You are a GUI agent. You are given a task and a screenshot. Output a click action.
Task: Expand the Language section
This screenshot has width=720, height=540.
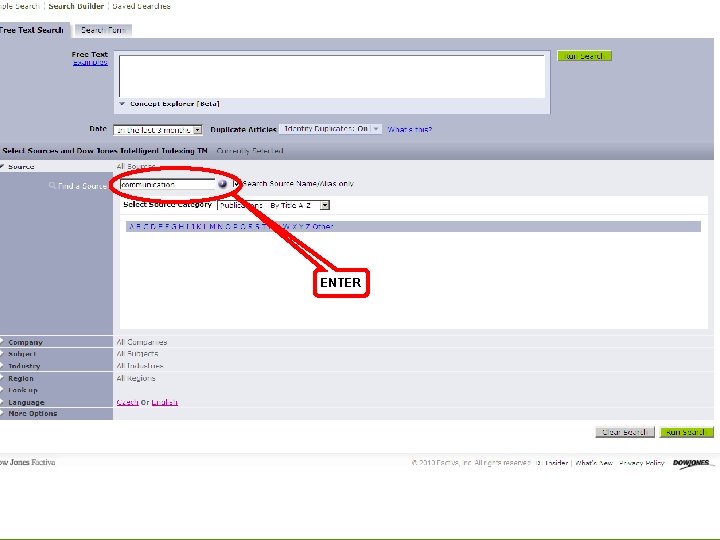(x=2, y=402)
